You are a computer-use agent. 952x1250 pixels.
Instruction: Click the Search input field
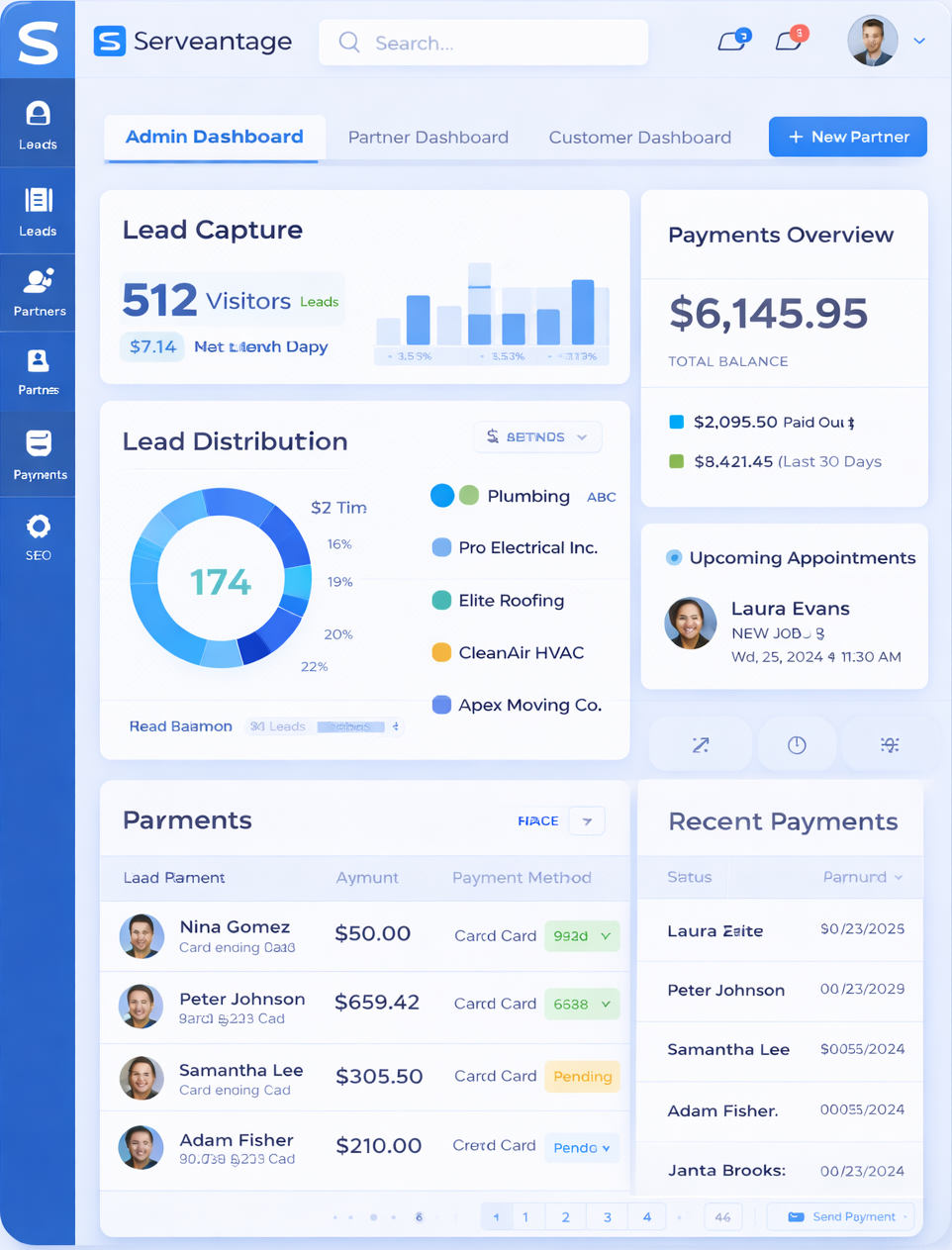483,43
